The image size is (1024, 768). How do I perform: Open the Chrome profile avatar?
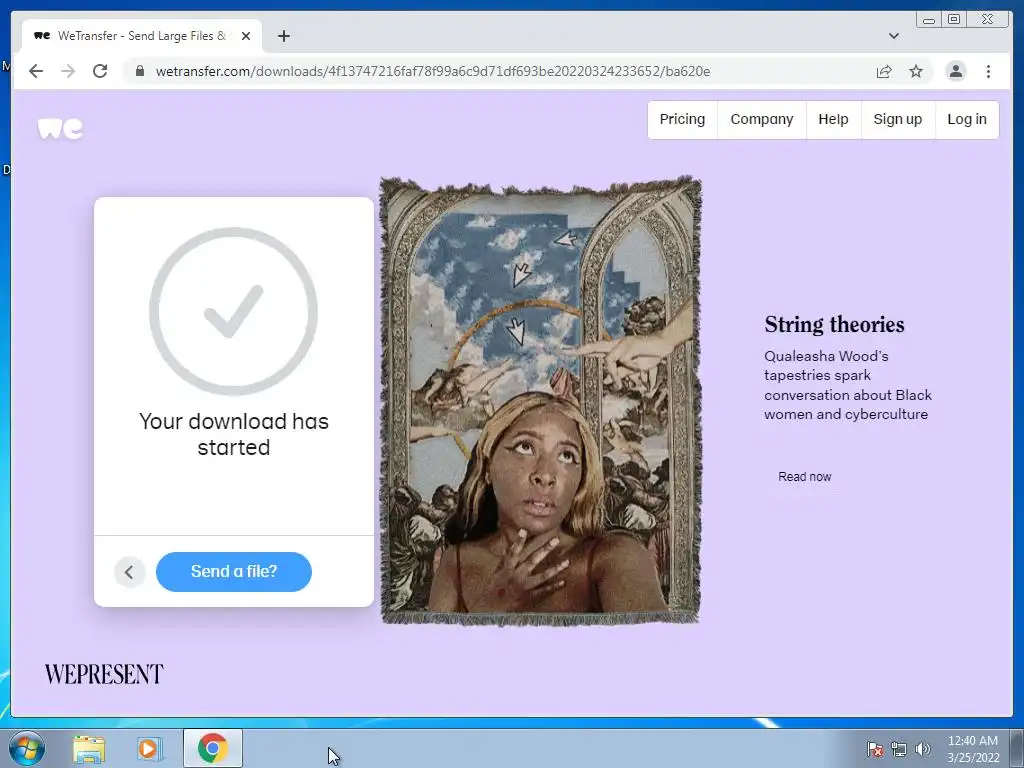pos(955,71)
